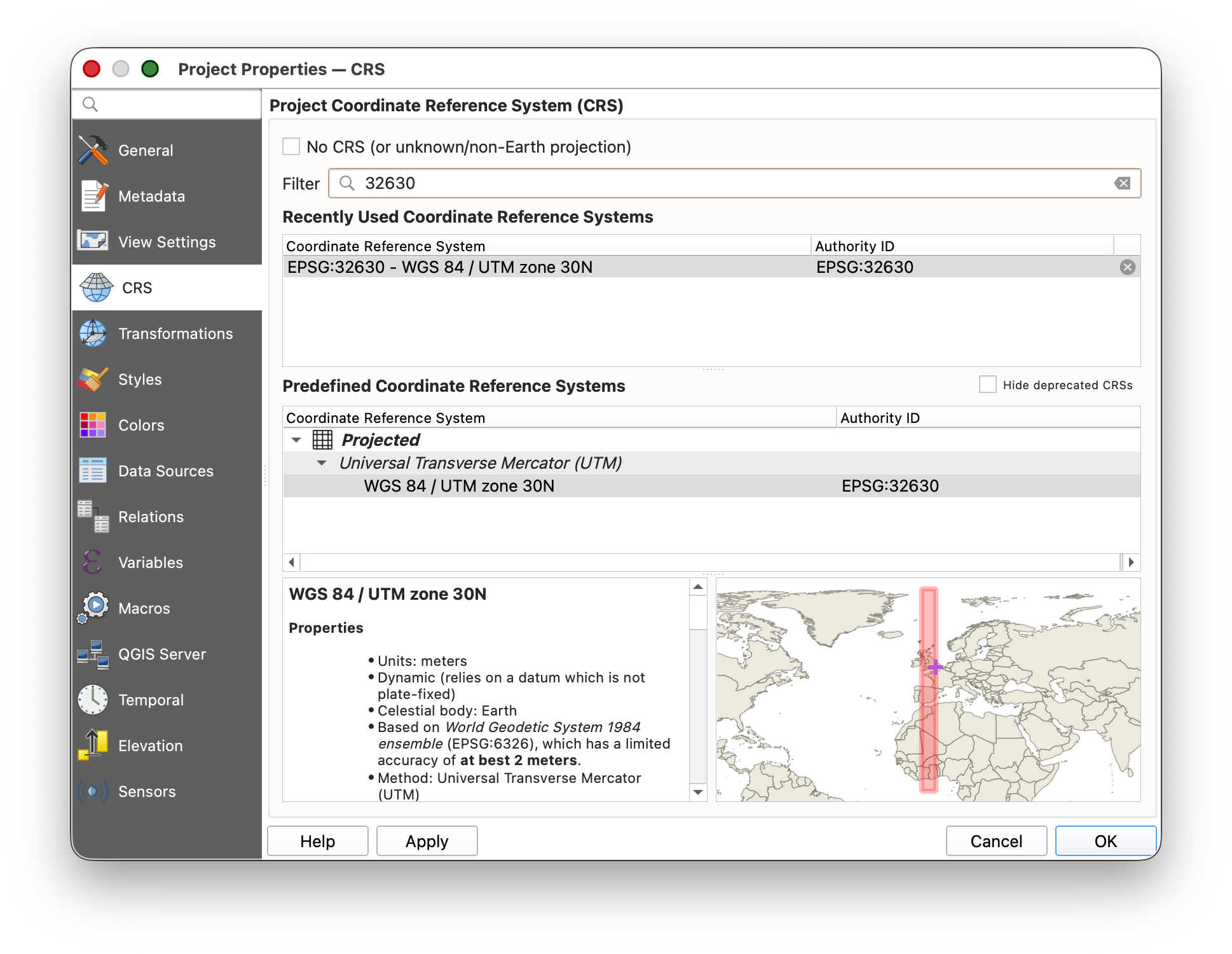Collapse the Projected tree group
Screen dimensions: 1232x954
pos(296,440)
